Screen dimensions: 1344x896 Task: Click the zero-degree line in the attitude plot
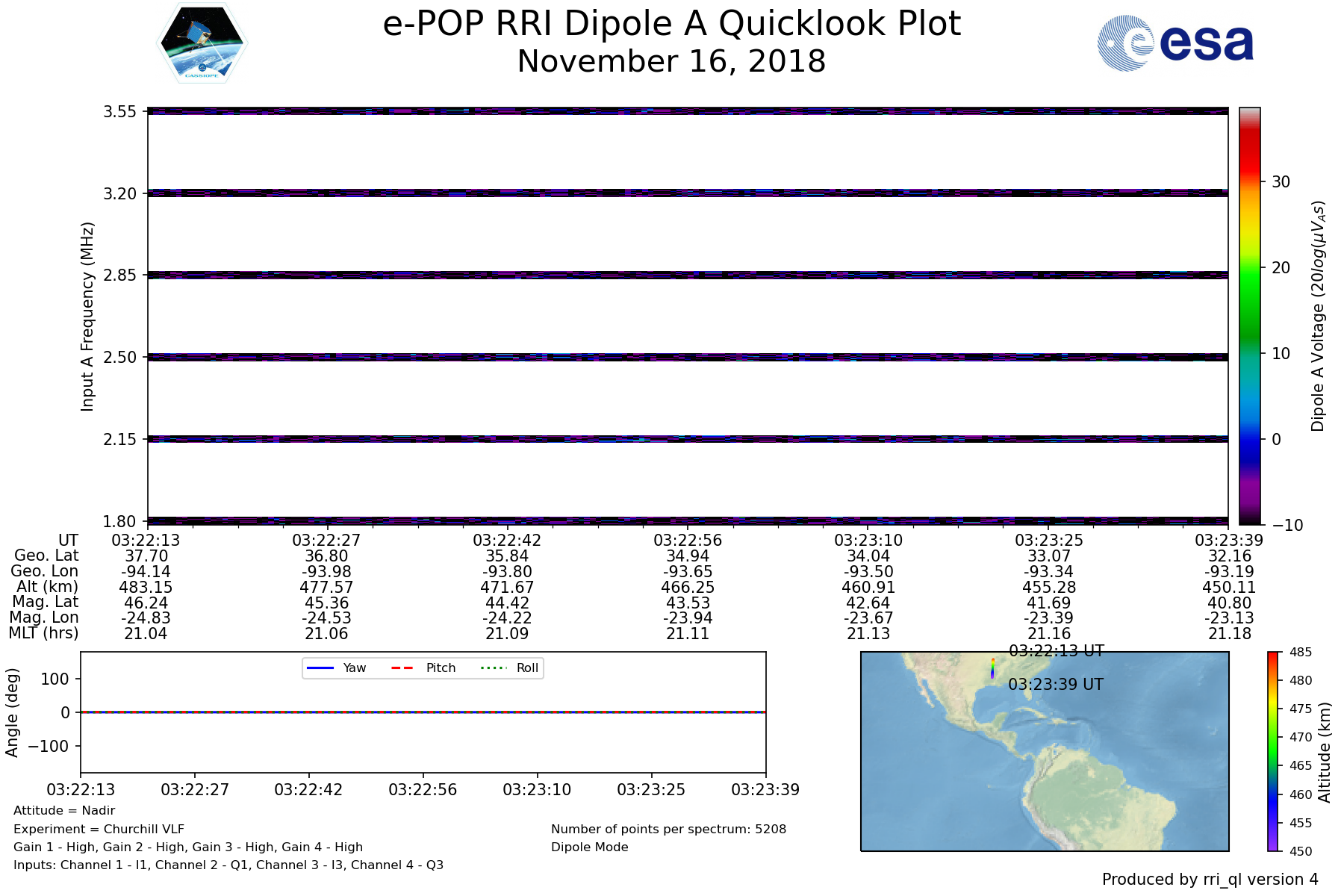pyautogui.click(x=423, y=712)
